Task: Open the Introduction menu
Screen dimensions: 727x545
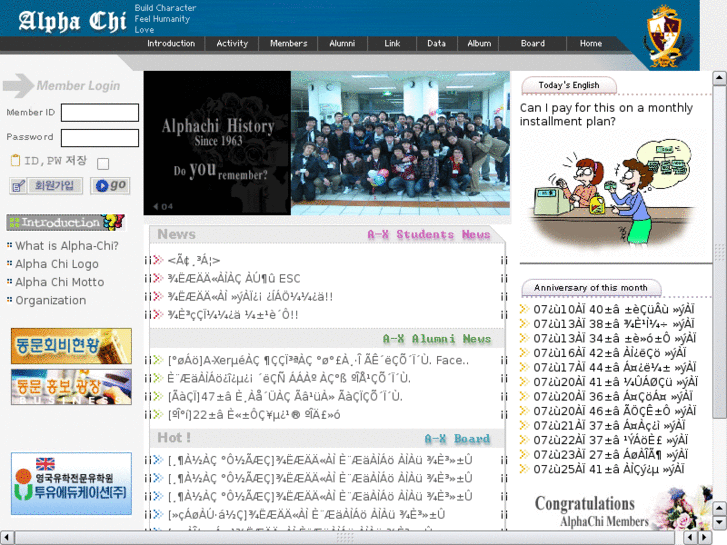Action: [171, 44]
